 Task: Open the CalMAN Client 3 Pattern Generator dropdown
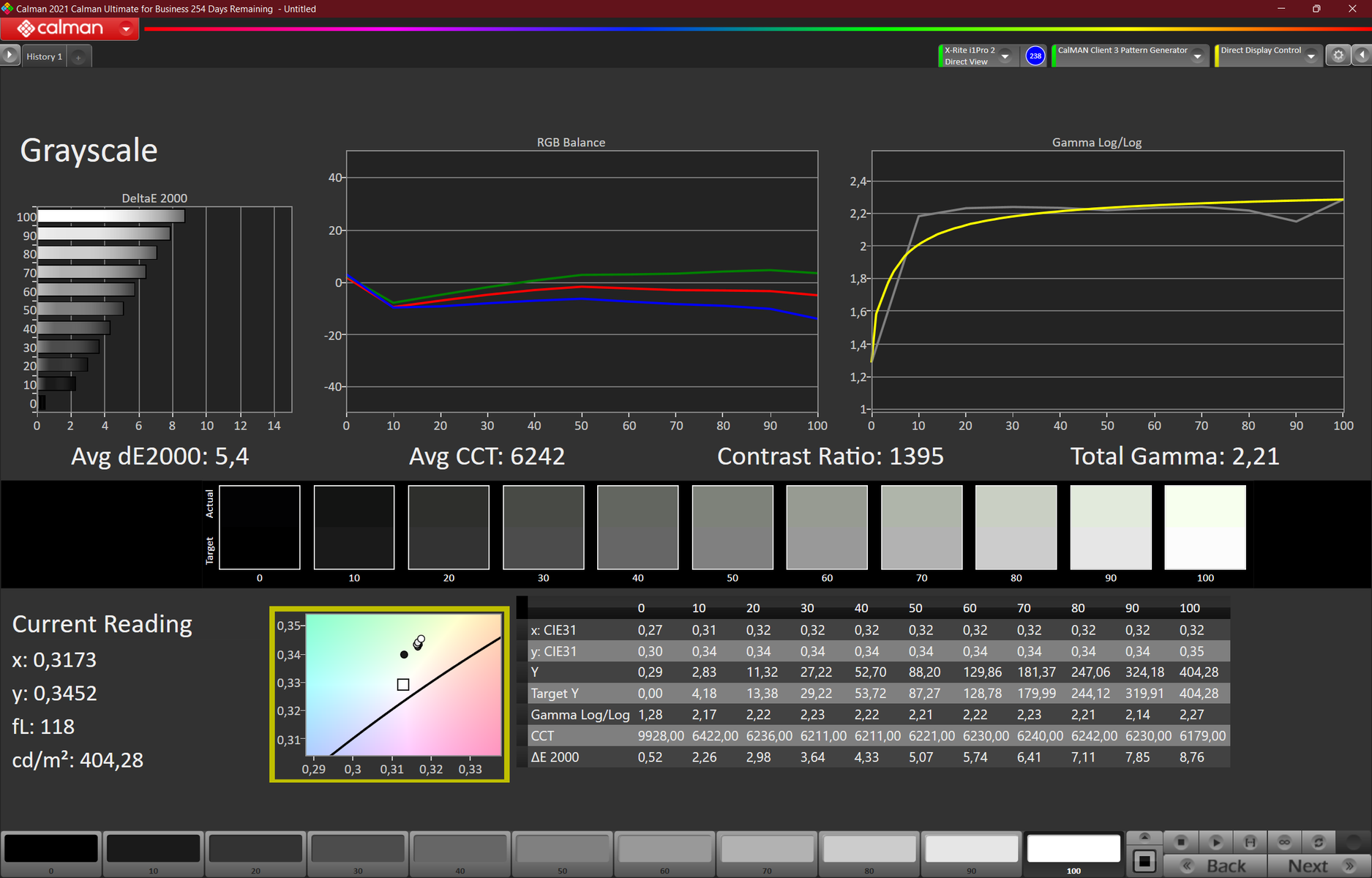(1198, 56)
